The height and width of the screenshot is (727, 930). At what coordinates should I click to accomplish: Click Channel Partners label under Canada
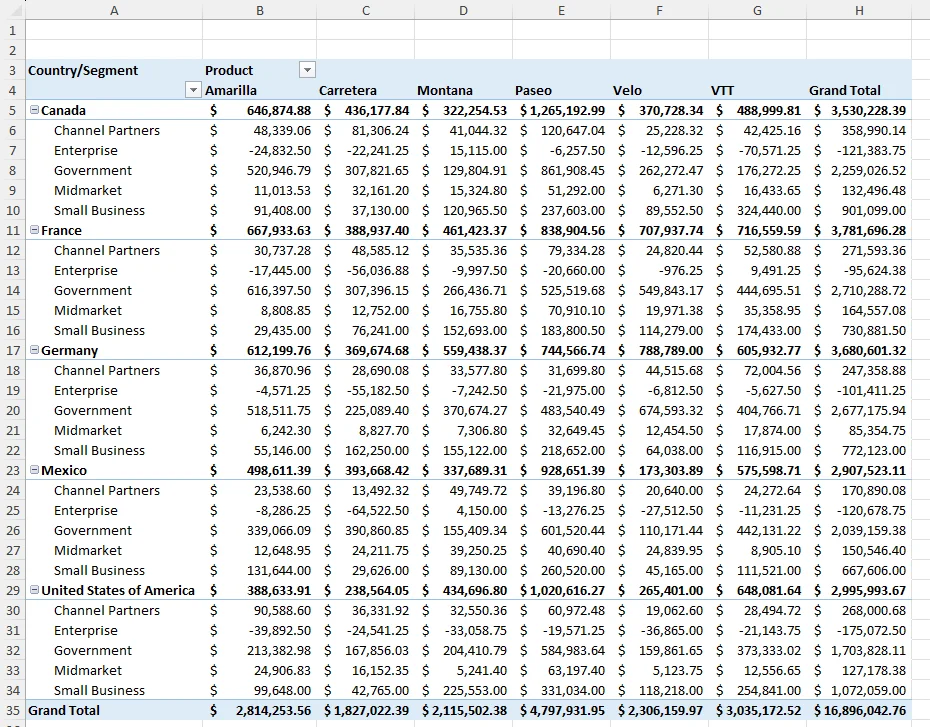107,130
